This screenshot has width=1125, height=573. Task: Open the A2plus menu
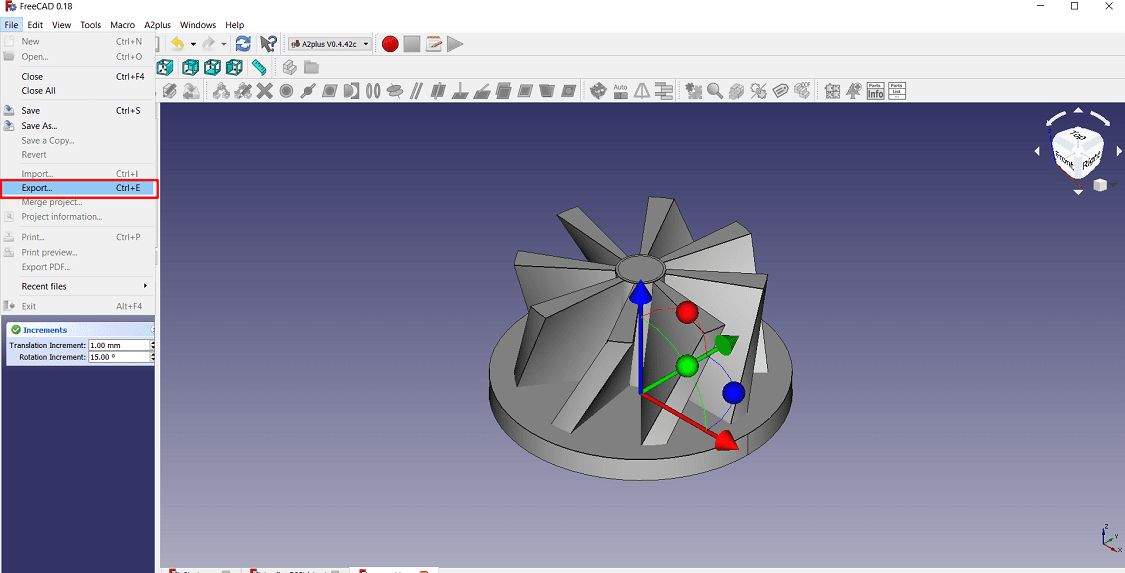[x=159, y=24]
